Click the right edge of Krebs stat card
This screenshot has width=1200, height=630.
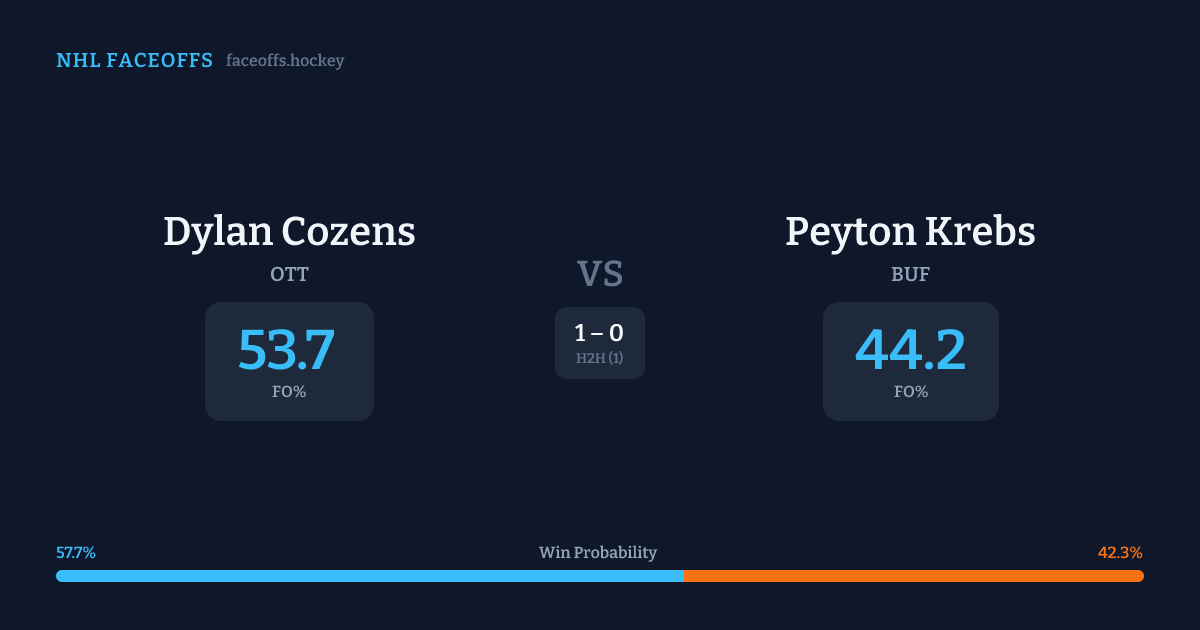click(994, 361)
